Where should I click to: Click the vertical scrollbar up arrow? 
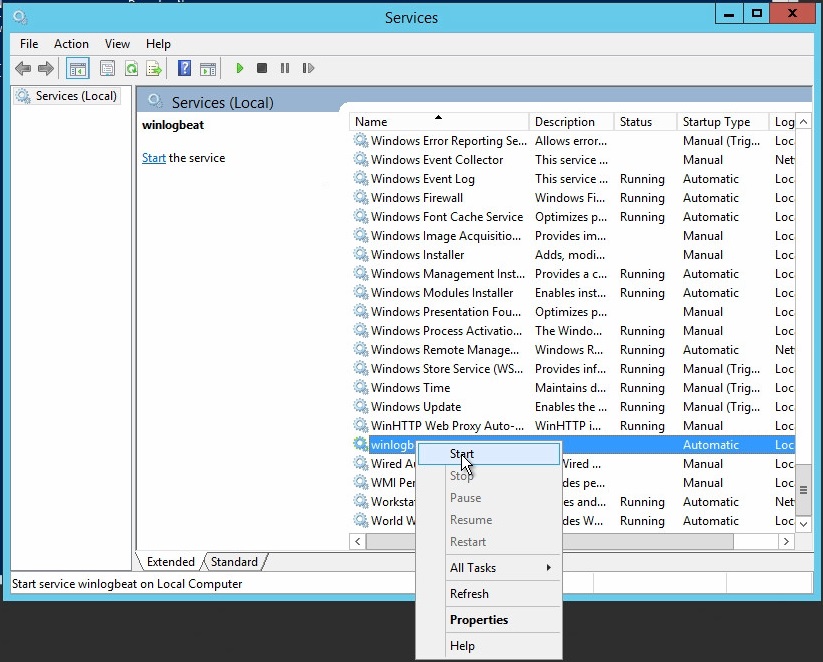(804, 122)
